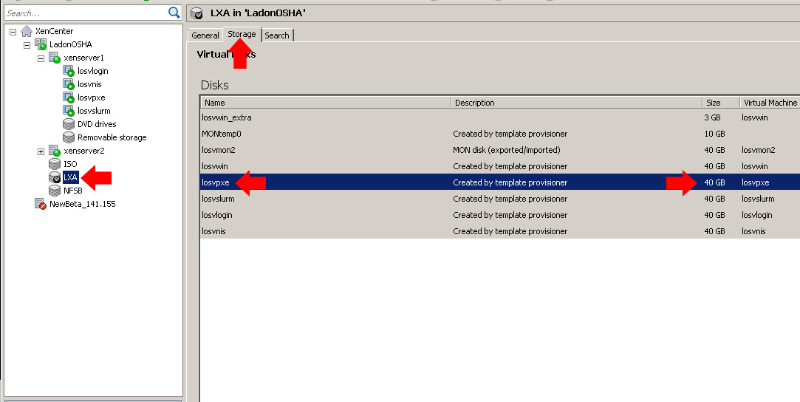Sort disks by Size column header

[x=718, y=103]
